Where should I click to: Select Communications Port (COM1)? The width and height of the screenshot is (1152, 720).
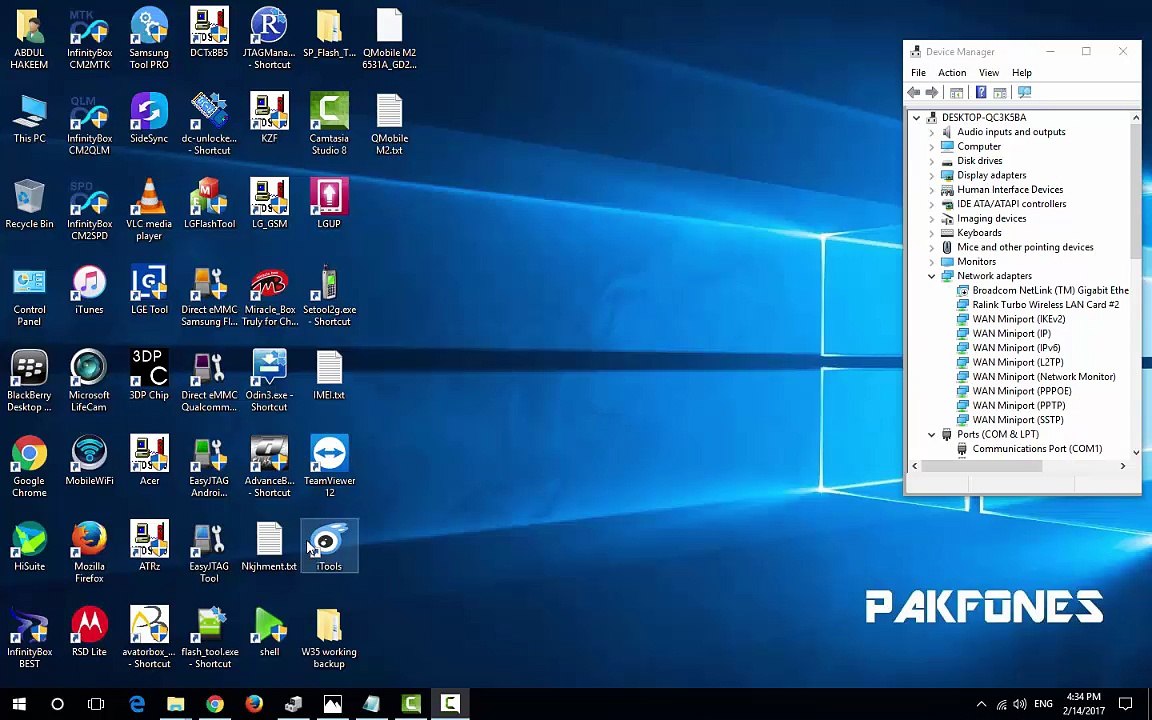(1037, 449)
